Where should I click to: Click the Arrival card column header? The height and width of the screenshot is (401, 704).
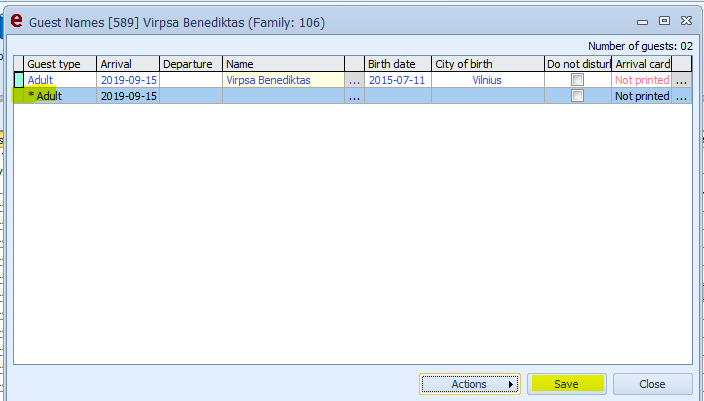642,64
